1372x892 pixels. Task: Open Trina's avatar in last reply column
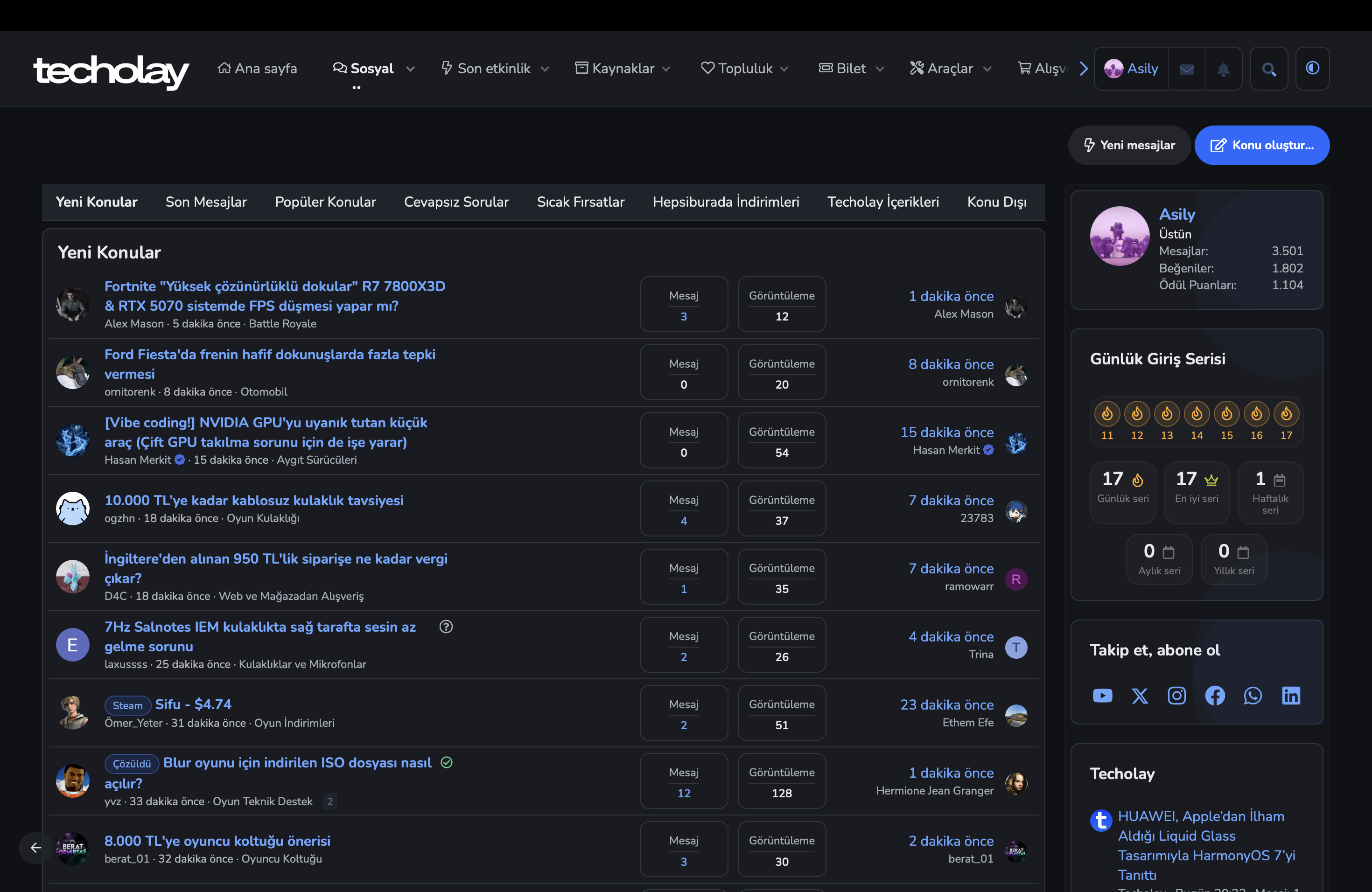pyautogui.click(x=1016, y=647)
